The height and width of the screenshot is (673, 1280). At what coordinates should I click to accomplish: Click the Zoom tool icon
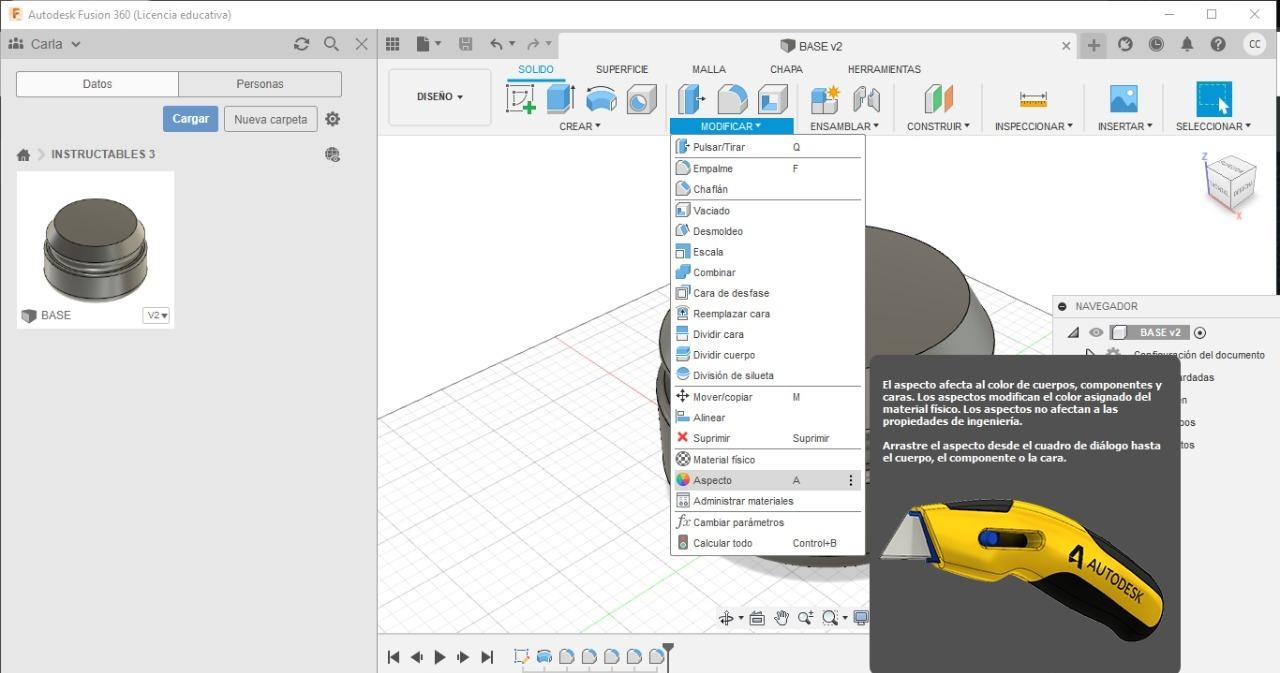(x=805, y=618)
